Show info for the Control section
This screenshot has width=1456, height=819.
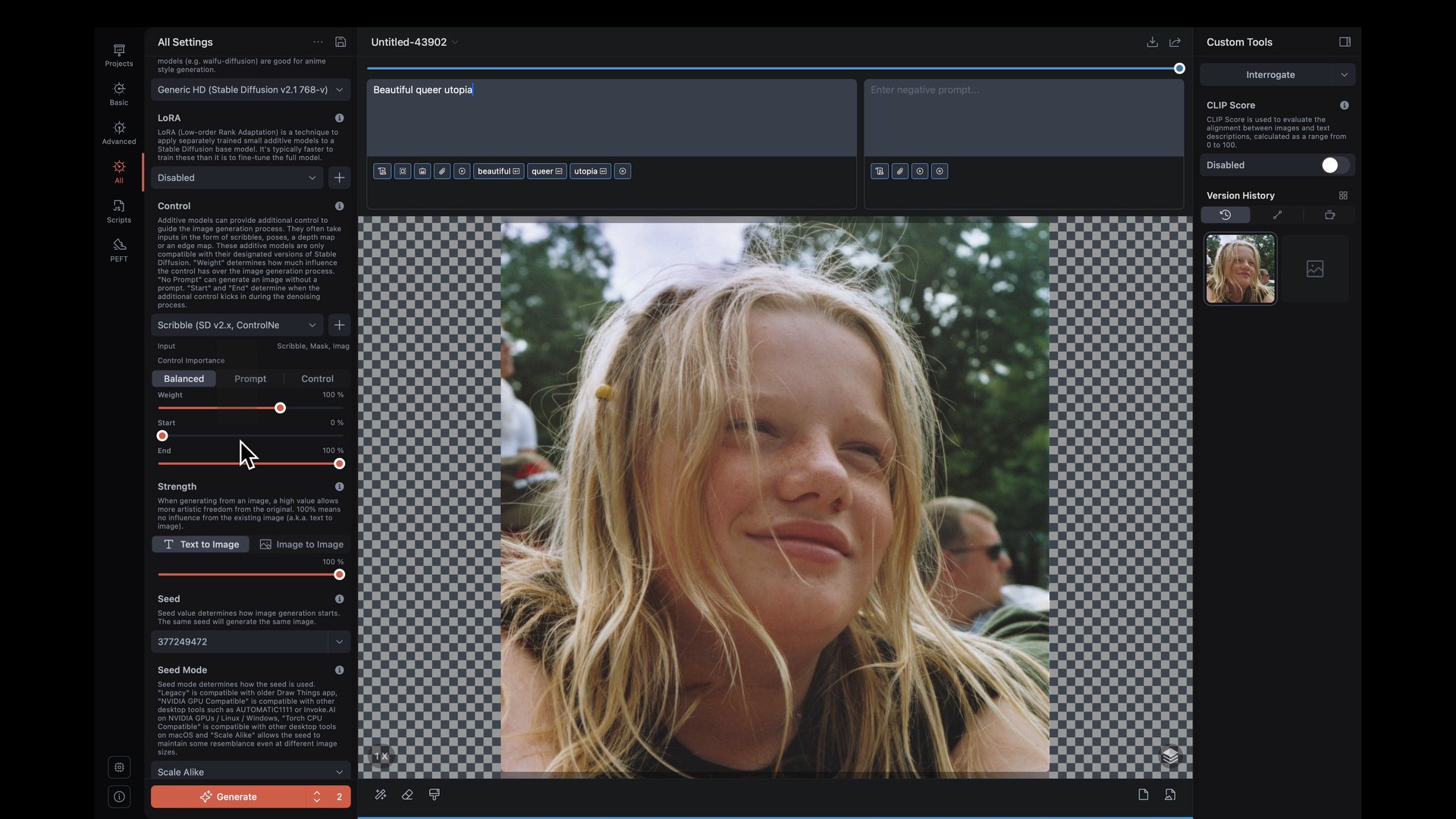tap(339, 206)
